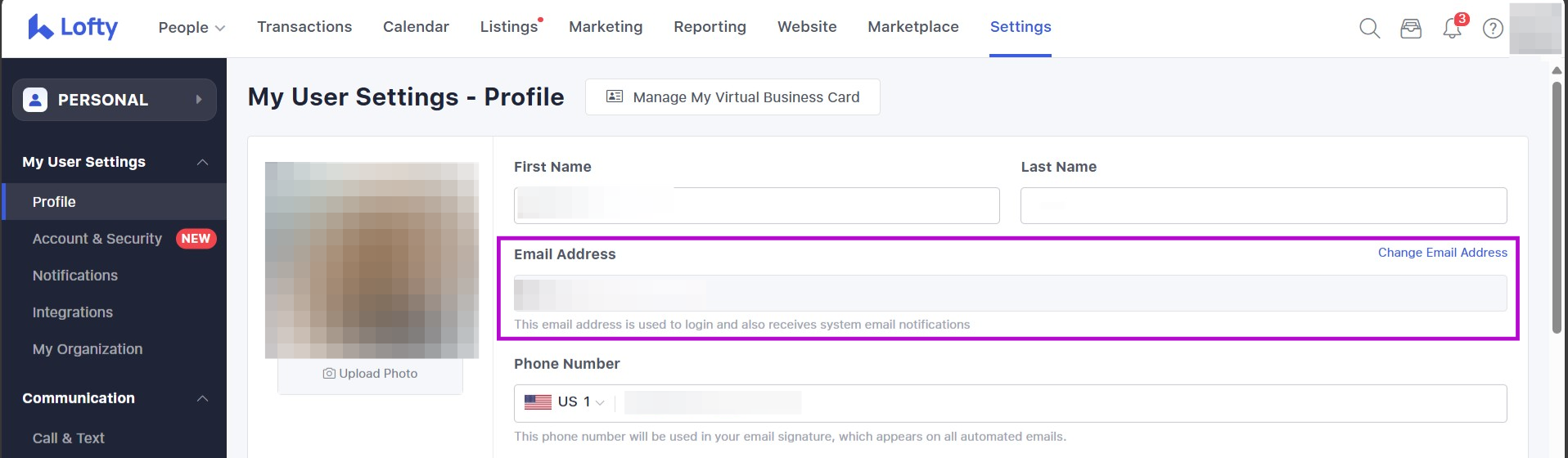1568x458 pixels.
Task: Click Manage My Virtual Business Card
Action: pyautogui.click(x=732, y=97)
